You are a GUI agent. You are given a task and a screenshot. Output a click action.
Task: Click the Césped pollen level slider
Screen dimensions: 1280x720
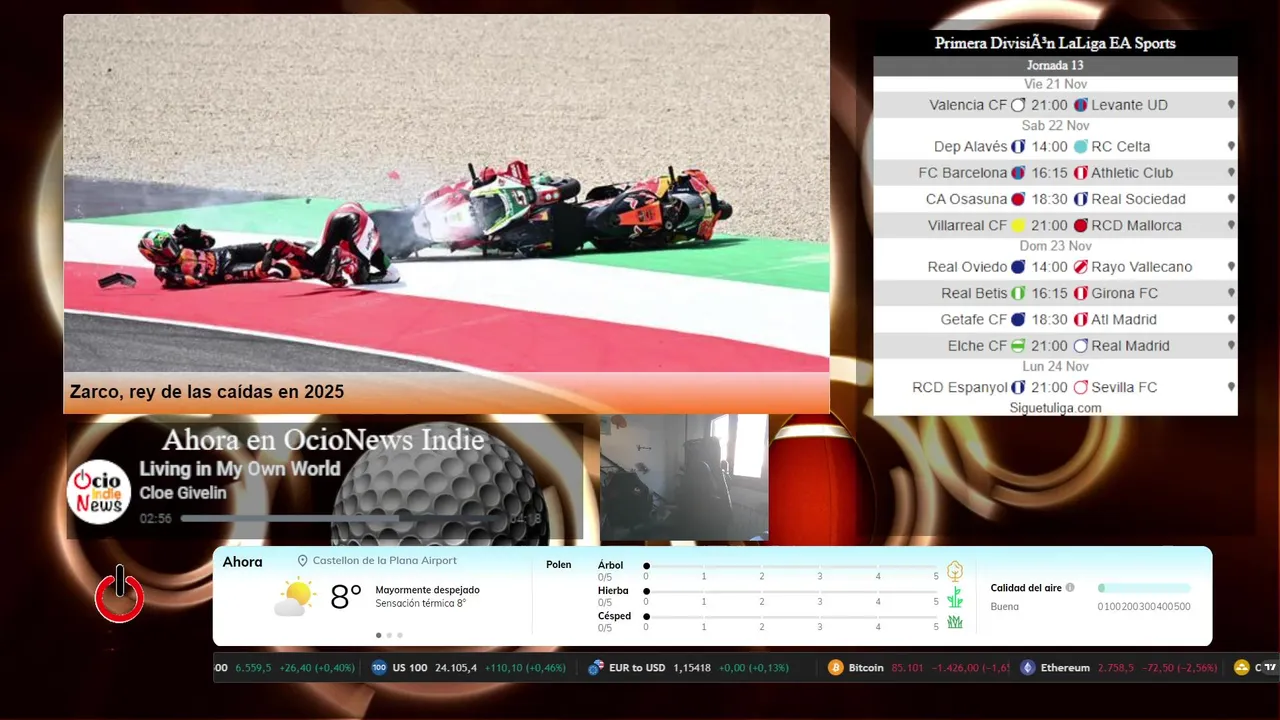click(791, 617)
